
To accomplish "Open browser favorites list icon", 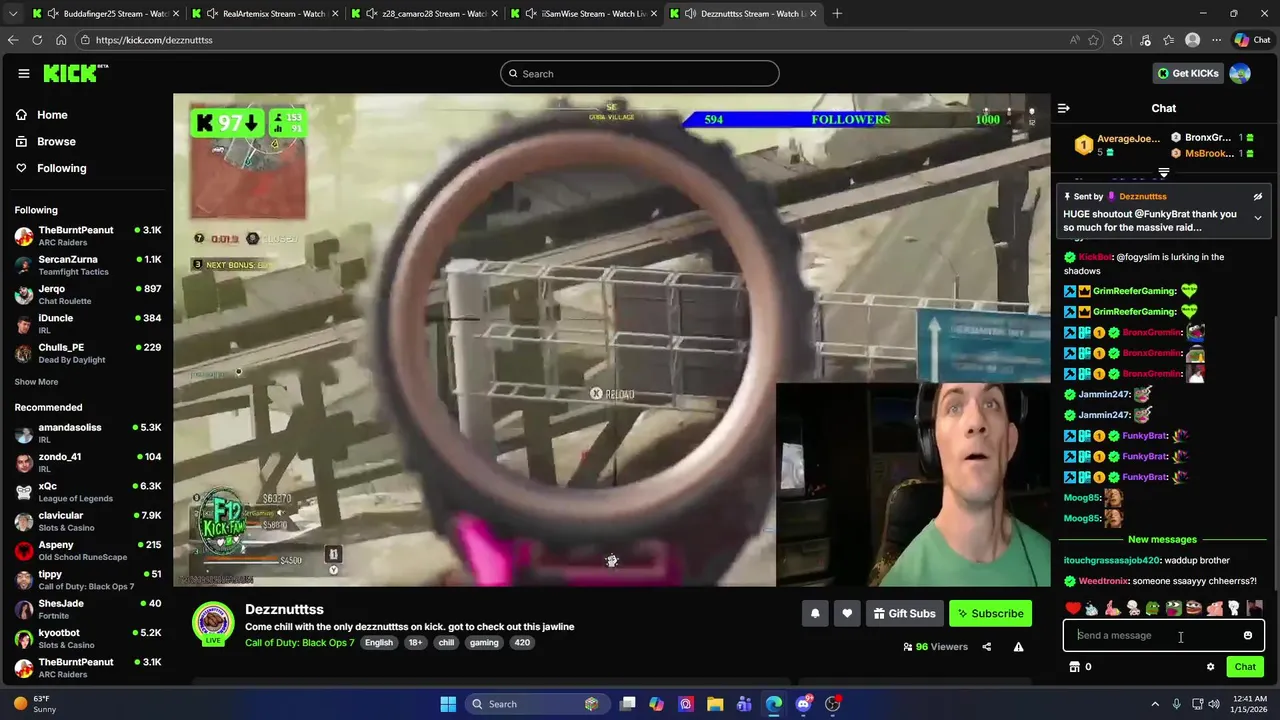I will pos(1169,40).
